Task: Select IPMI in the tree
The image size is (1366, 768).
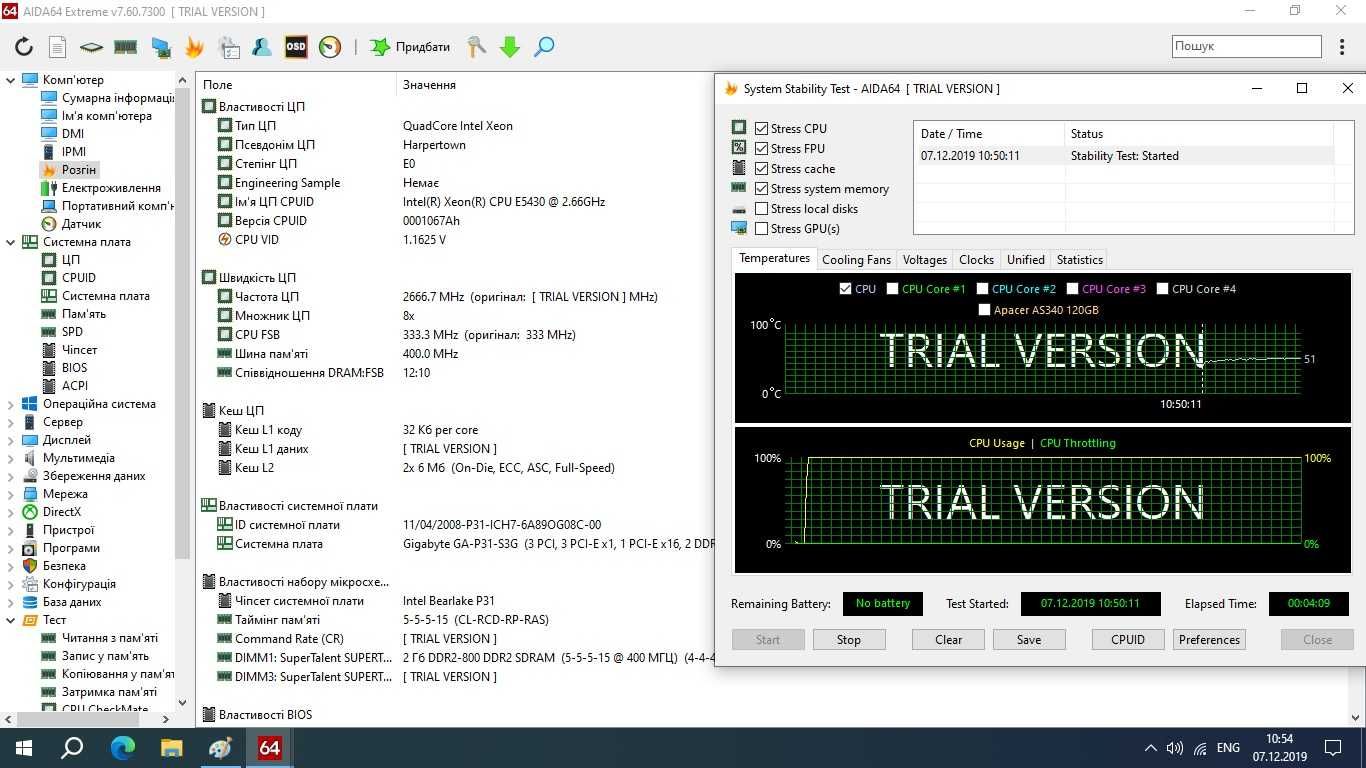Action: coord(74,152)
